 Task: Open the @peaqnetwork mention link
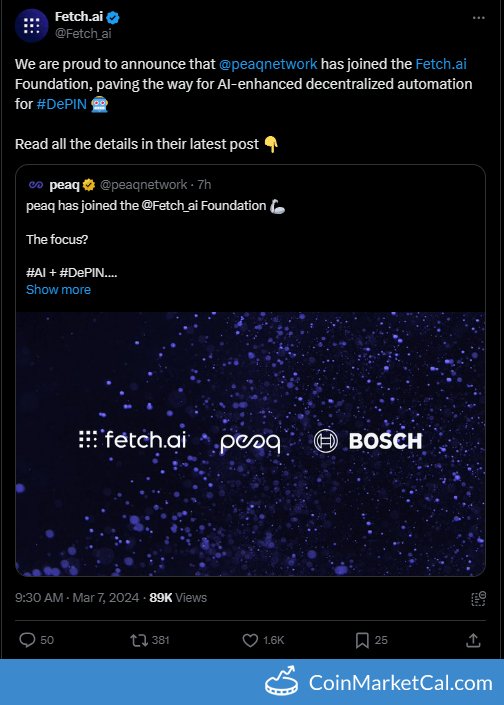268,64
